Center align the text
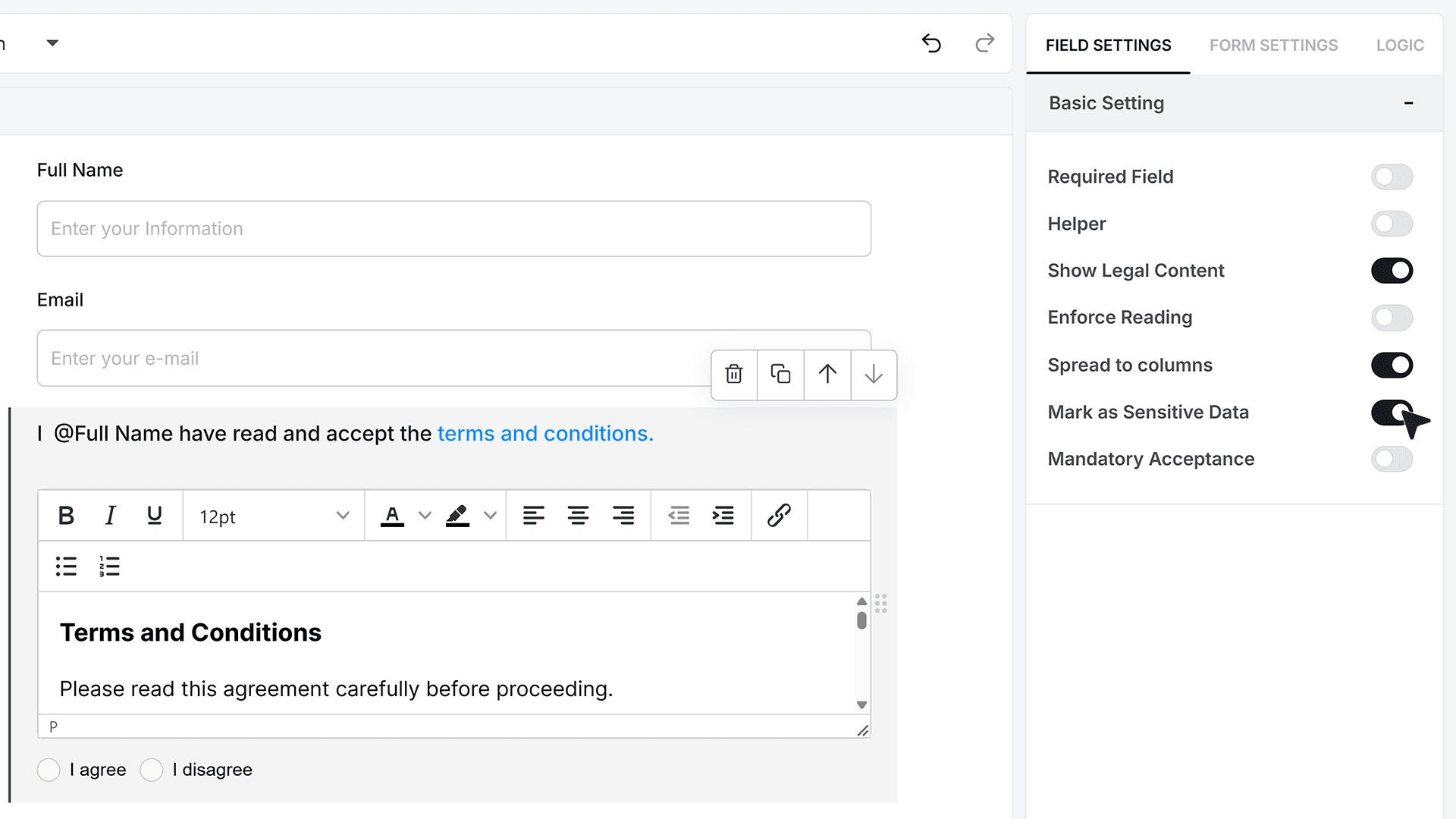 [x=578, y=516]
